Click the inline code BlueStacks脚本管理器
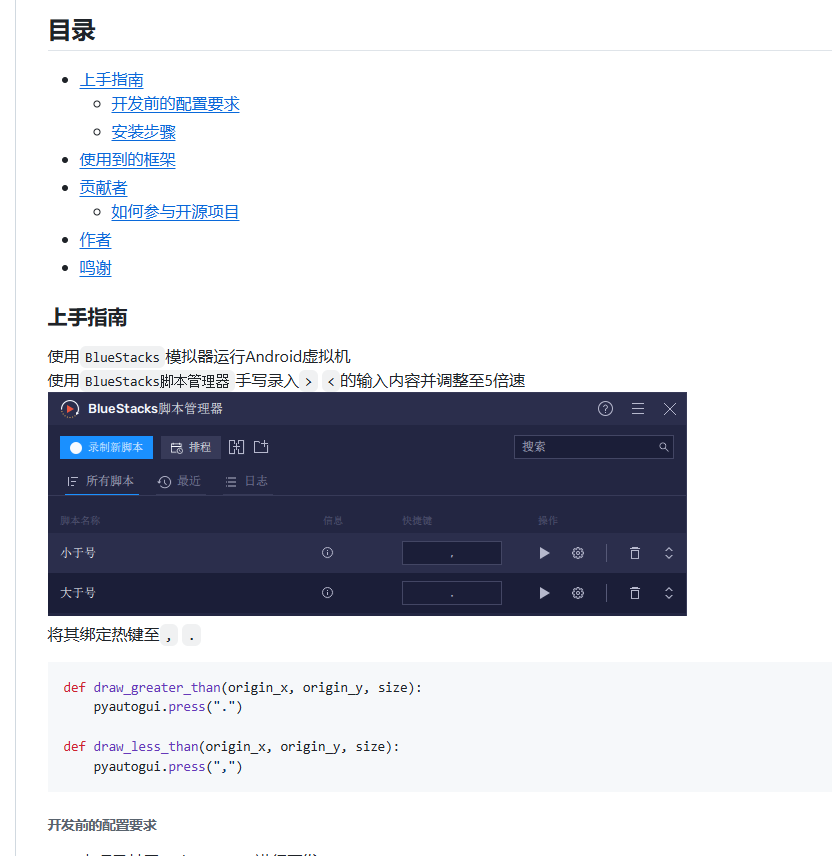832x856 pixels. click(x=157, y=381)
